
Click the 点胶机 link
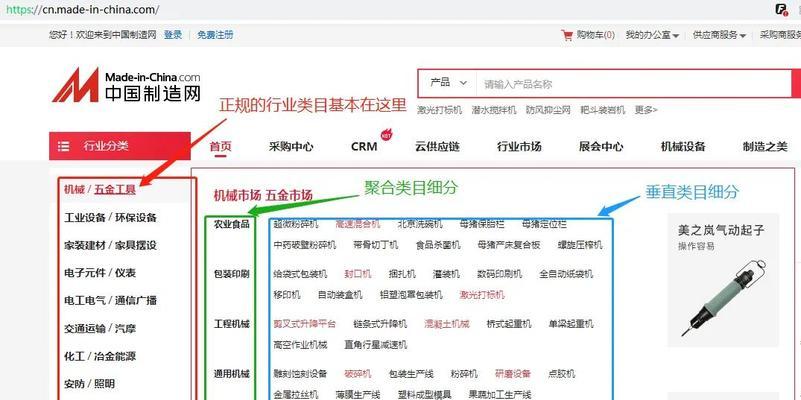click(561, 374)
